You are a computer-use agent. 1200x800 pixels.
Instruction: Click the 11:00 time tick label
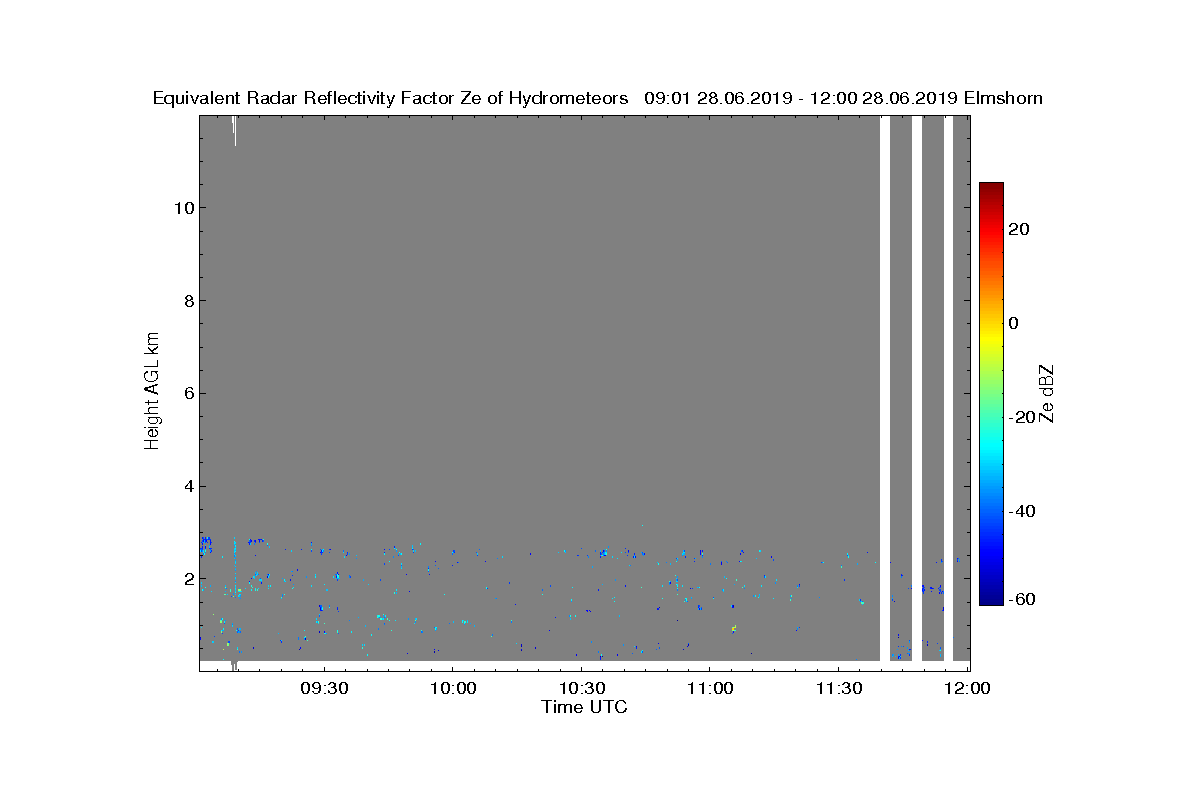coord(709,688)
